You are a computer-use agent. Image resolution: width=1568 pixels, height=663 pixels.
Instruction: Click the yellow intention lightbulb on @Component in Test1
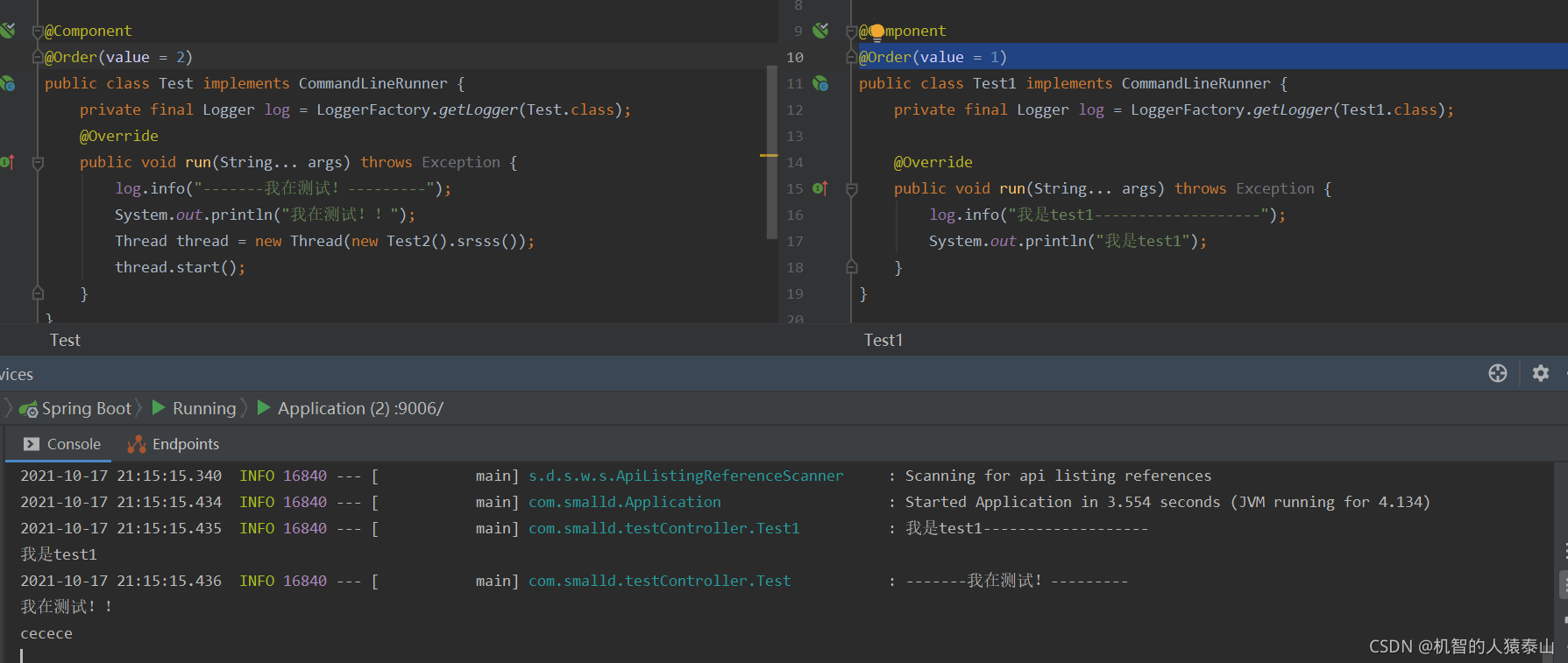876,33
